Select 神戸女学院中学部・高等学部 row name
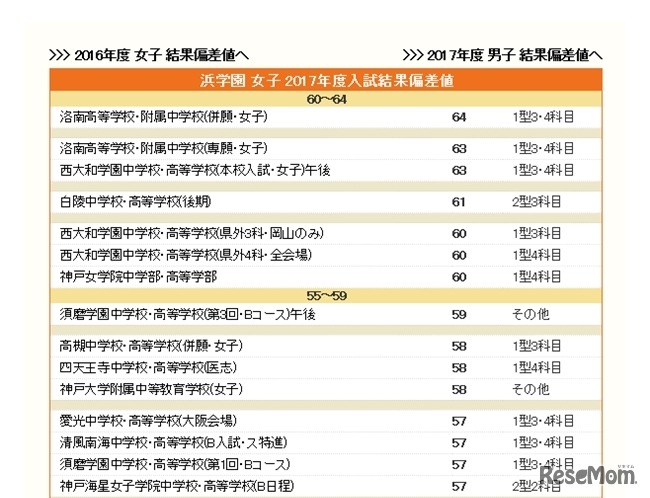Screen dimensions: 650x498 click(138, 277)
